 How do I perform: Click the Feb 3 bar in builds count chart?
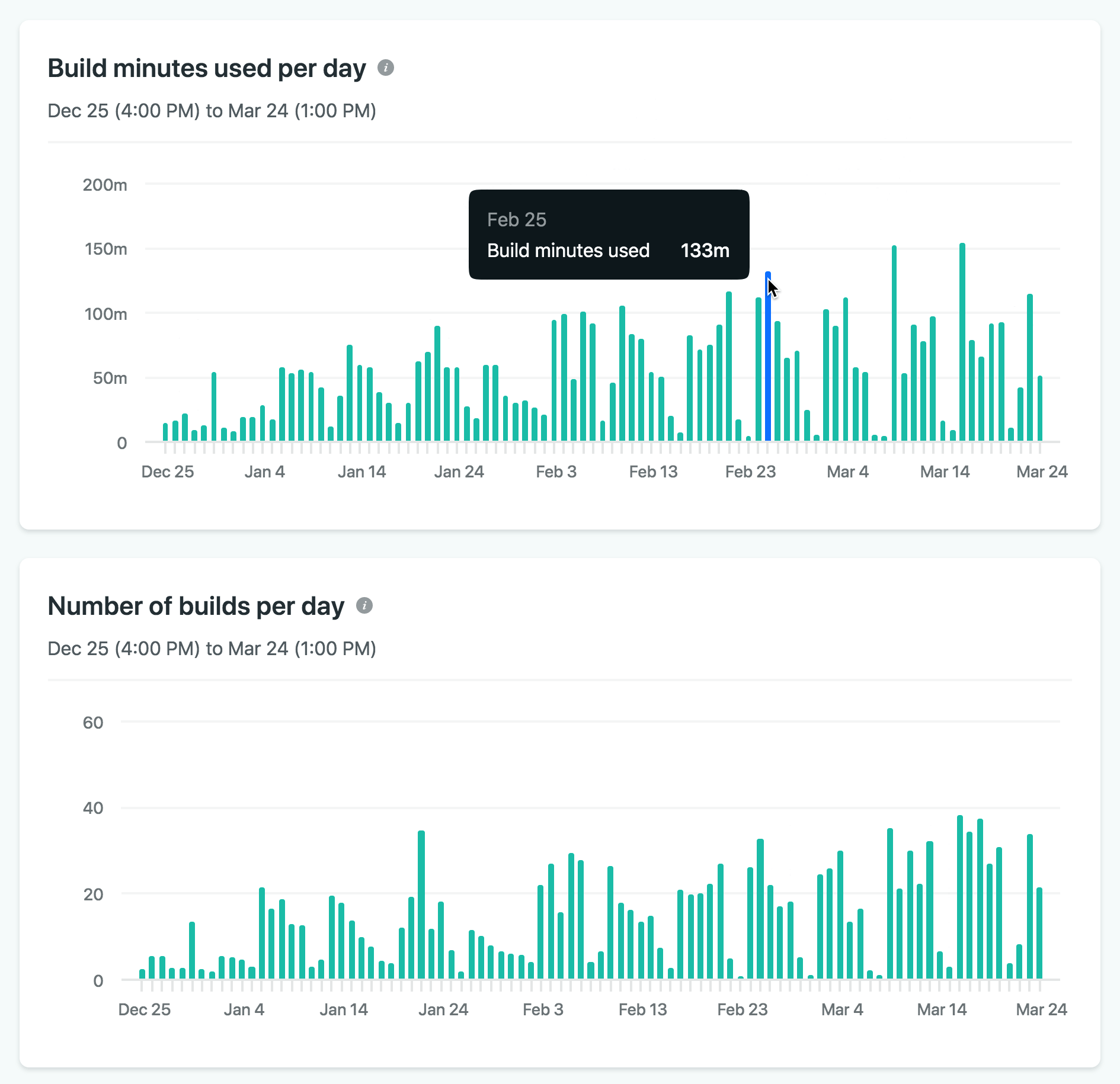point(540,932)
